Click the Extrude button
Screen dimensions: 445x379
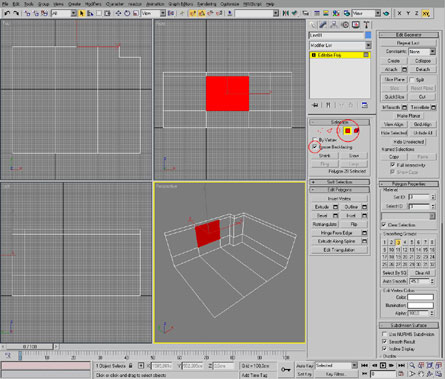322,207
